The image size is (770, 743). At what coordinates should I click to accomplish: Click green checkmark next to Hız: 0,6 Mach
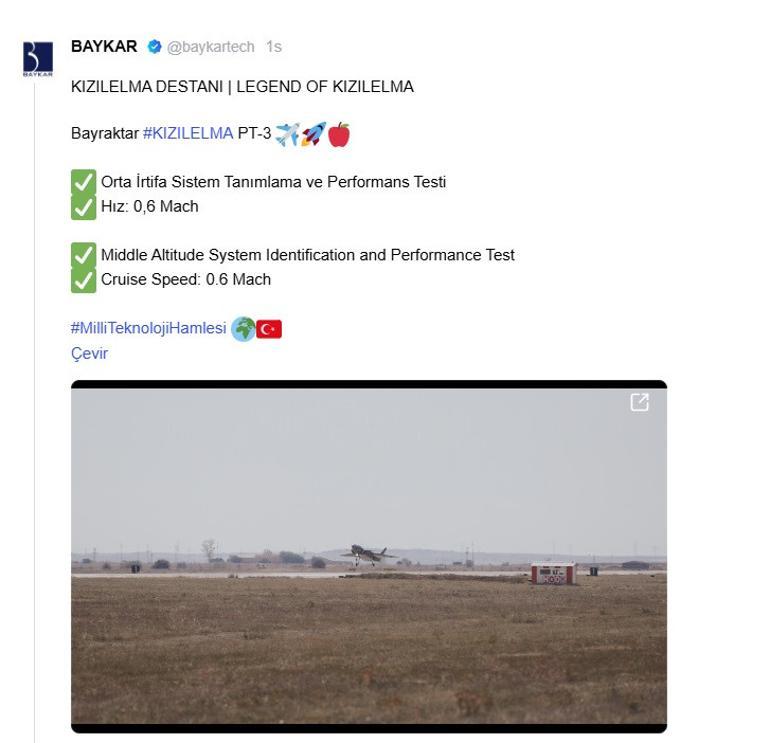pyautogui.click(x=83, y=206)
